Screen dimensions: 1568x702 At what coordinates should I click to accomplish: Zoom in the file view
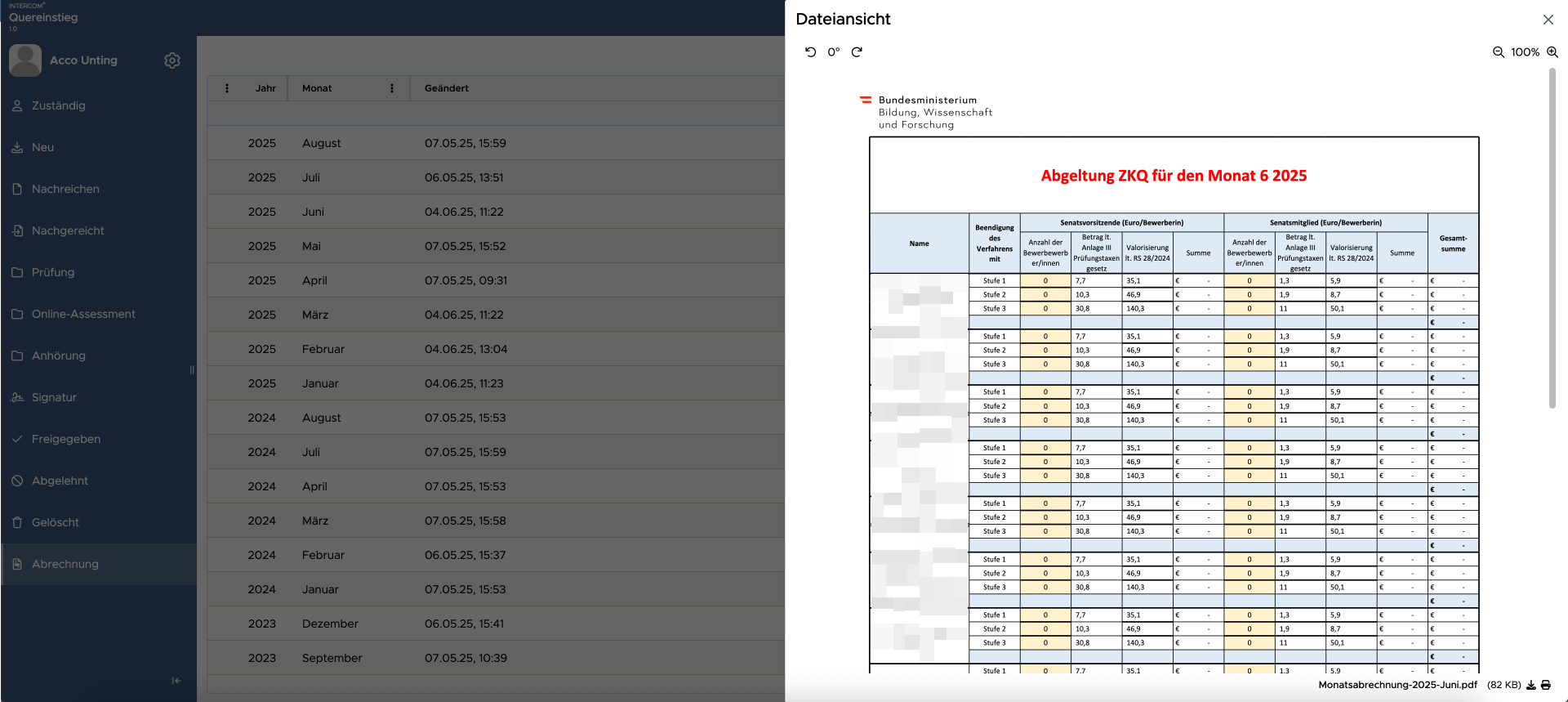pos(1552,51)
